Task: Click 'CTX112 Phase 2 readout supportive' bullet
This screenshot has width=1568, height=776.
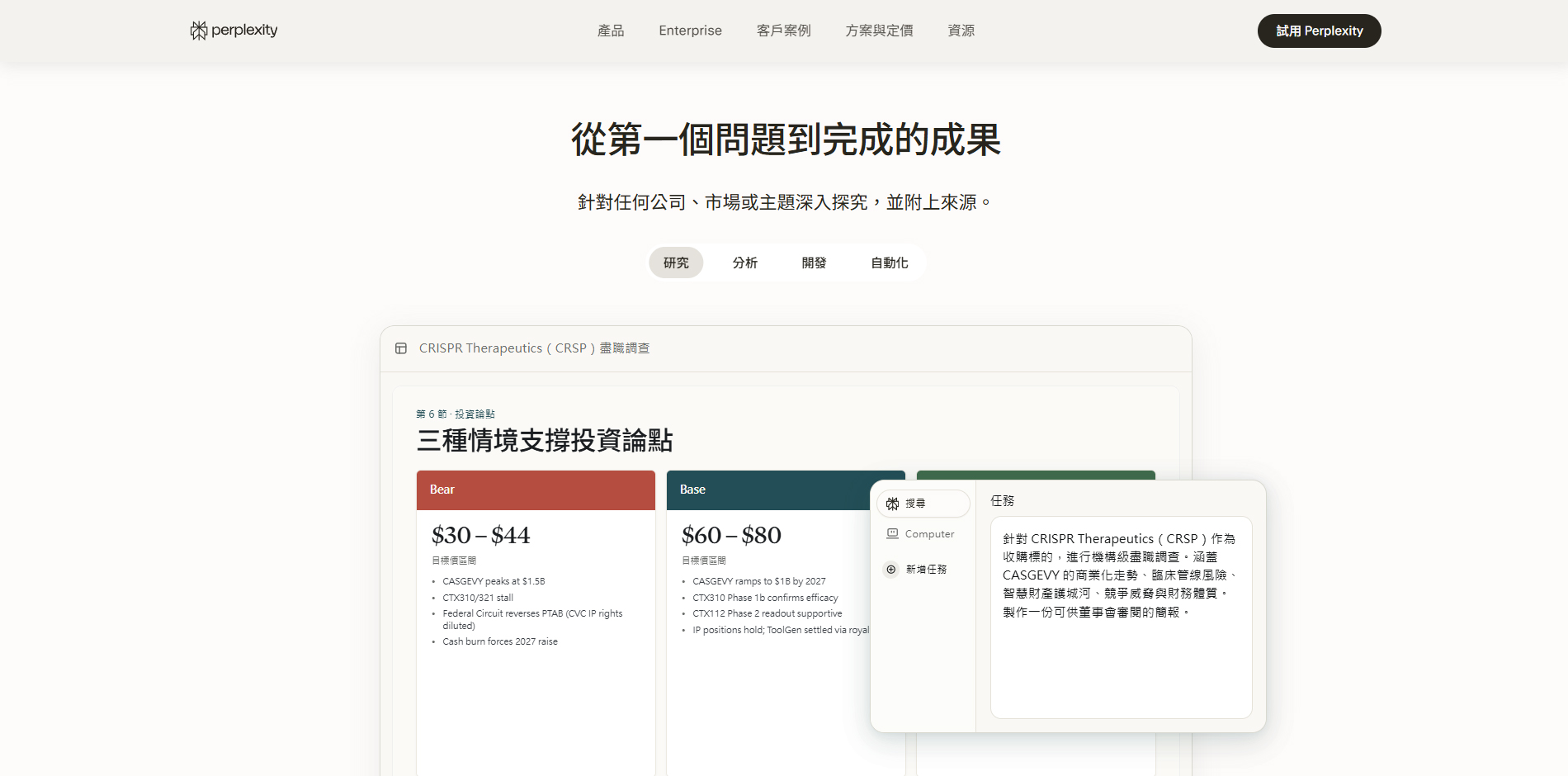Action: (767, 613)
